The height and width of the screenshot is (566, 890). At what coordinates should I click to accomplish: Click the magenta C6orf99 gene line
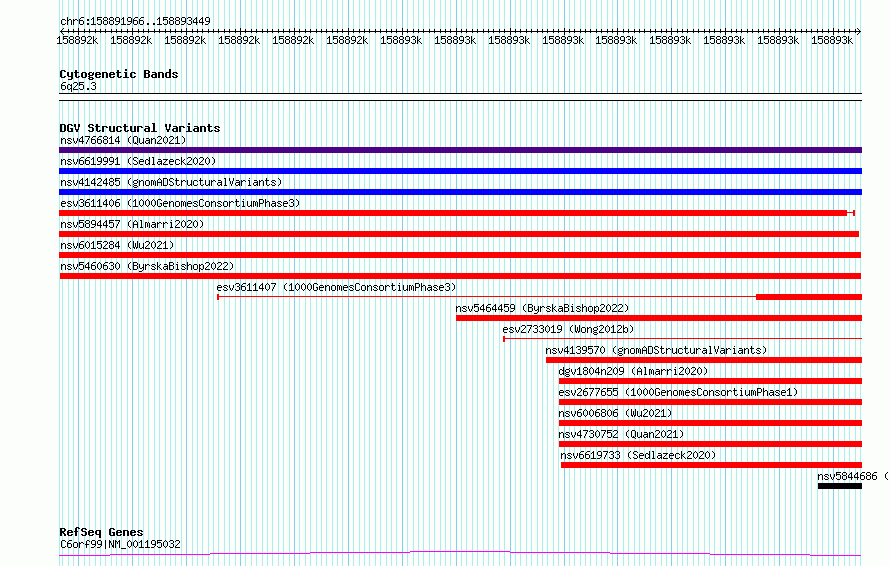pos(460,554)
